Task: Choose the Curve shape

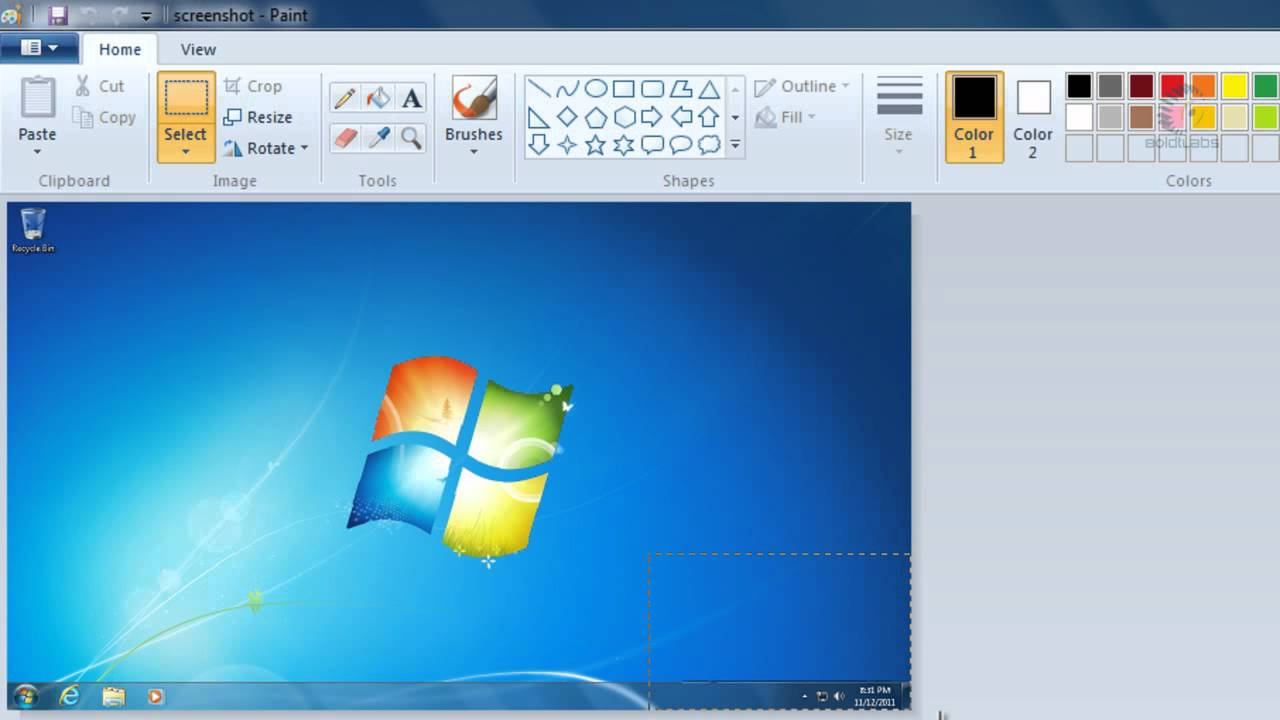Action: pyautogui.click(x=567, y=89)
